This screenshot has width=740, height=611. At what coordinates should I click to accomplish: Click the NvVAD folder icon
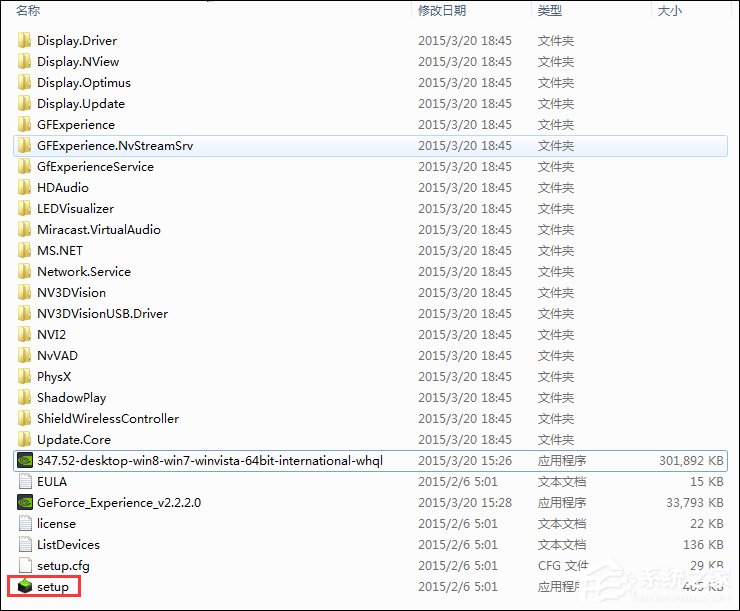(25, 355)
